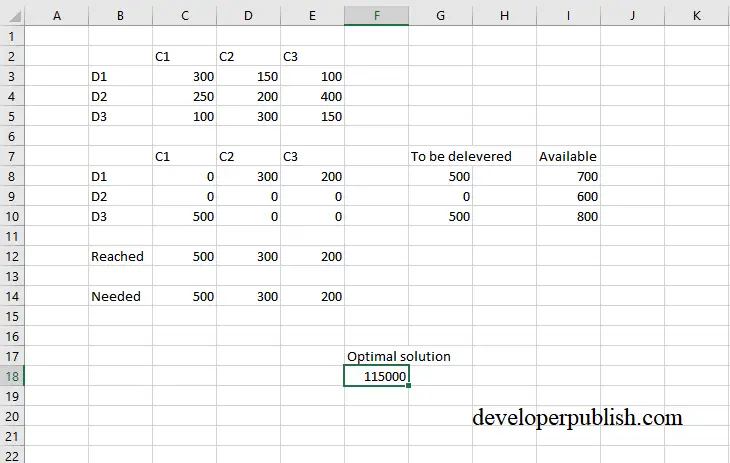Select row 15 header
Image resolution: width=730 pixels, height=463 pixels.
(x=12, y=317)
